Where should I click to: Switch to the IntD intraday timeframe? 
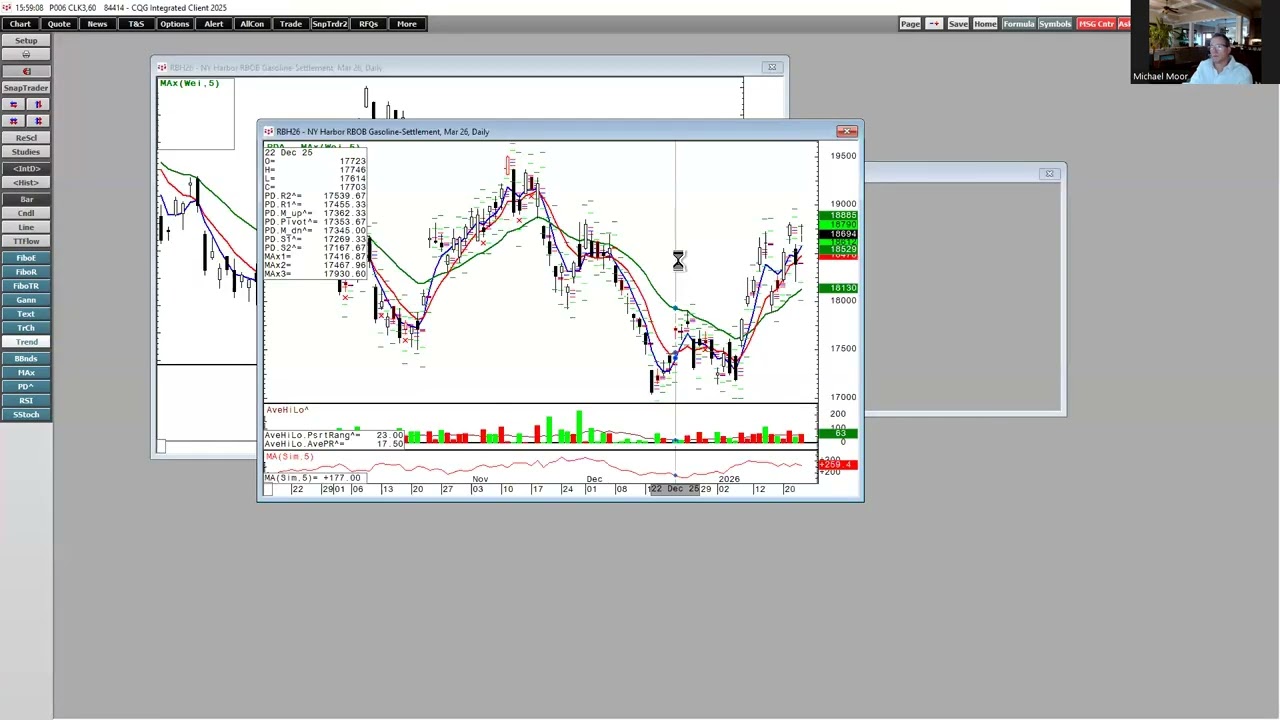(x=26, y=168)
